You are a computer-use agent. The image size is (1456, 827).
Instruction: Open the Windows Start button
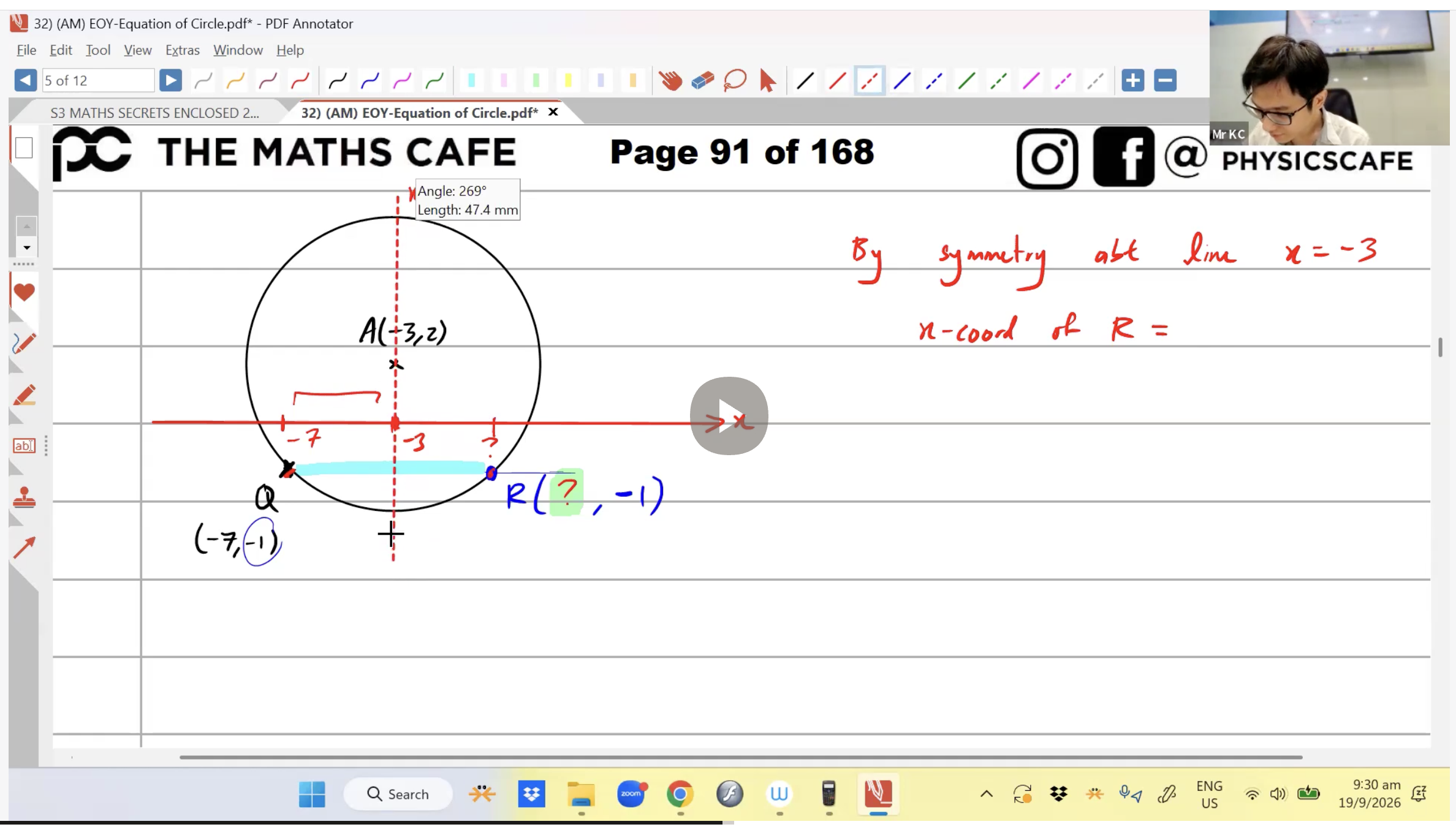pyautogui.click(x=312, y=795)
